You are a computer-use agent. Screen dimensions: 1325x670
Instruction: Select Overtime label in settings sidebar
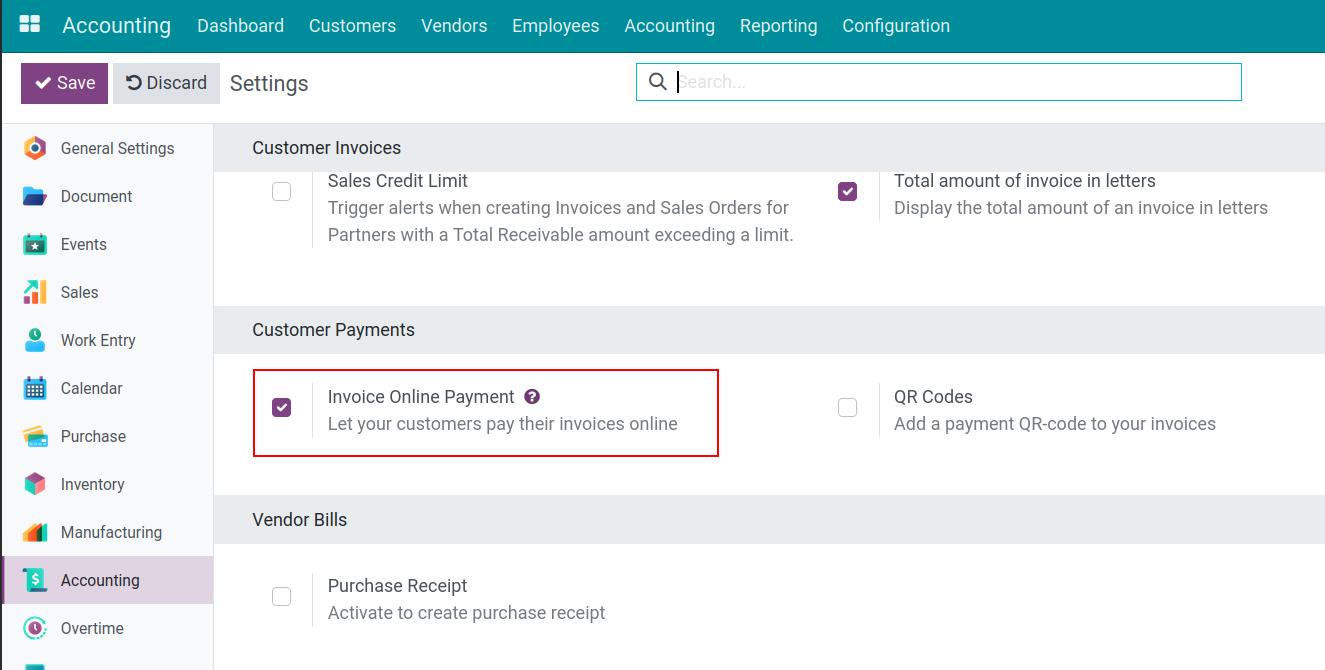[x=92, y=628]
